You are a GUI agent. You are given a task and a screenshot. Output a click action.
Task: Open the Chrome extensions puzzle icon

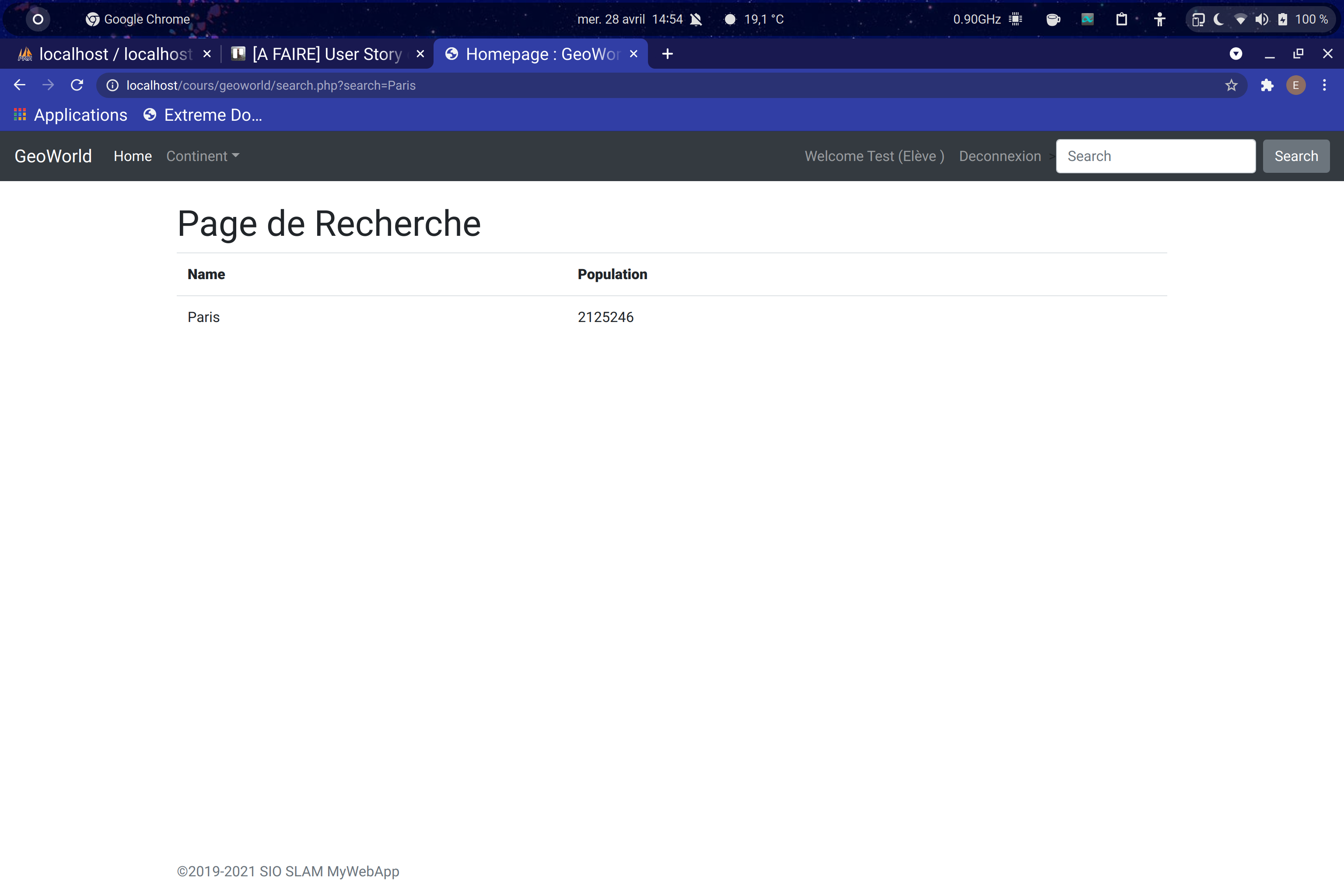[x=1267, y=85]
